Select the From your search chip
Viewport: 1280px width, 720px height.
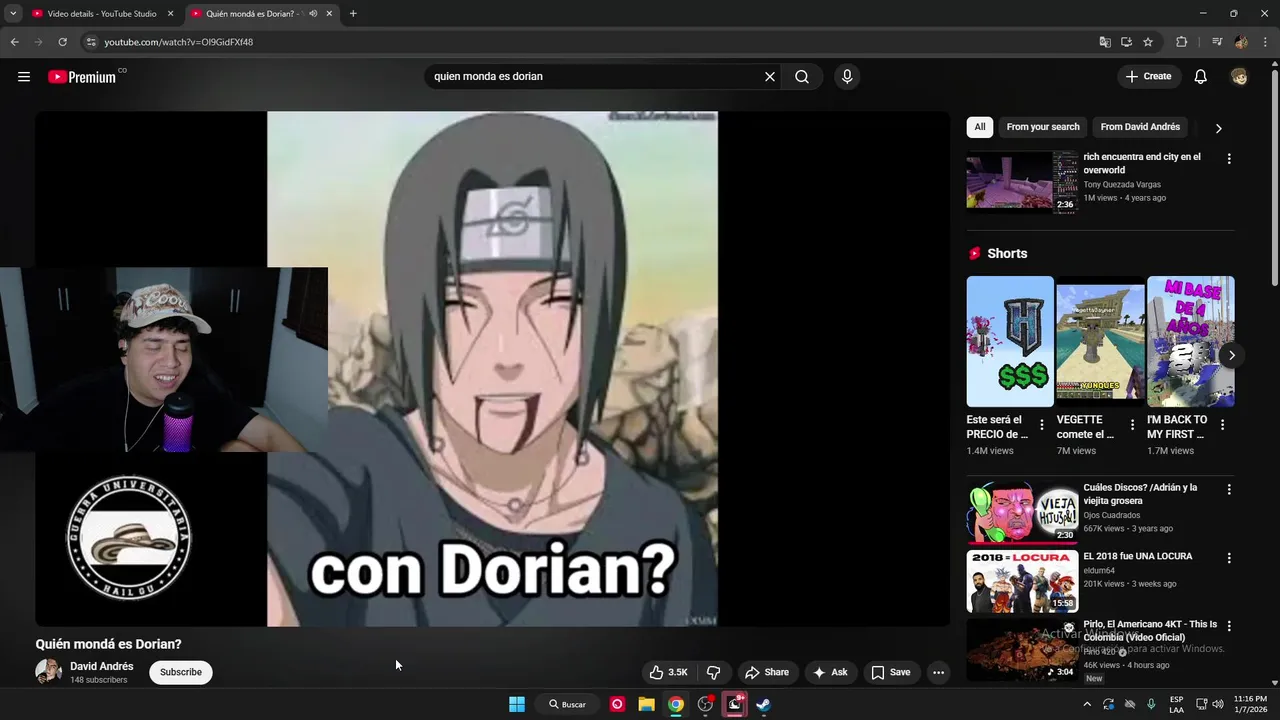pyautogui.click(x=1043, y=127)
